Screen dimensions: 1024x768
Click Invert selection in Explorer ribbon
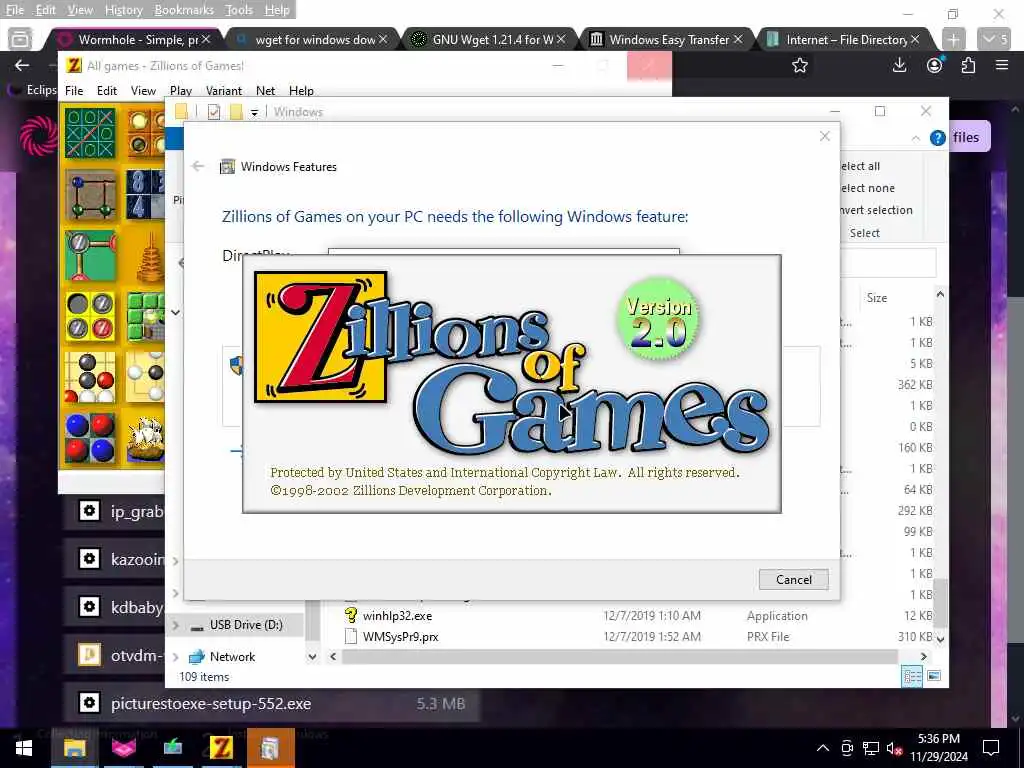pos(876,210)
